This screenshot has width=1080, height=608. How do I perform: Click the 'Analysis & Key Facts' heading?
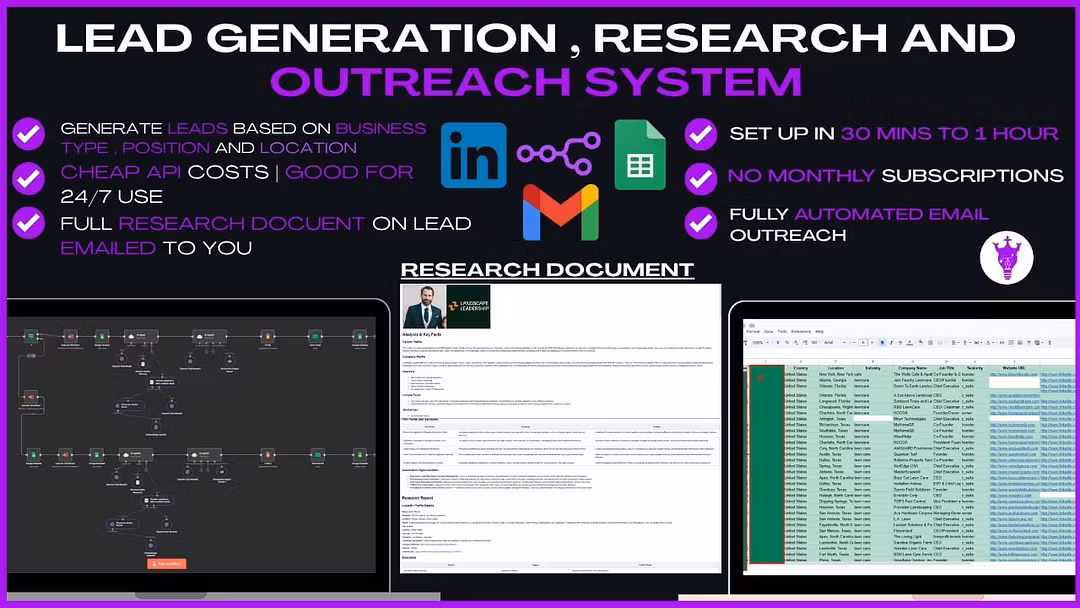click(422, 335)
